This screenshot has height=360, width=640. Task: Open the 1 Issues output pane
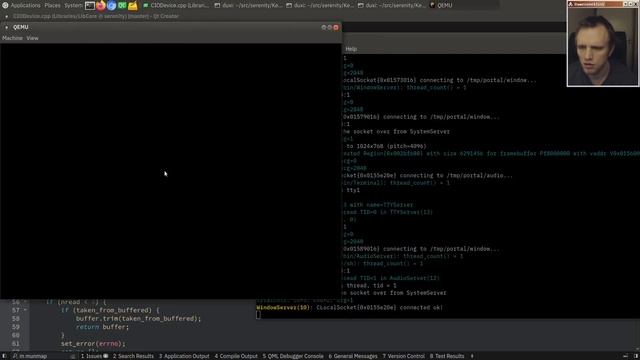94,356
